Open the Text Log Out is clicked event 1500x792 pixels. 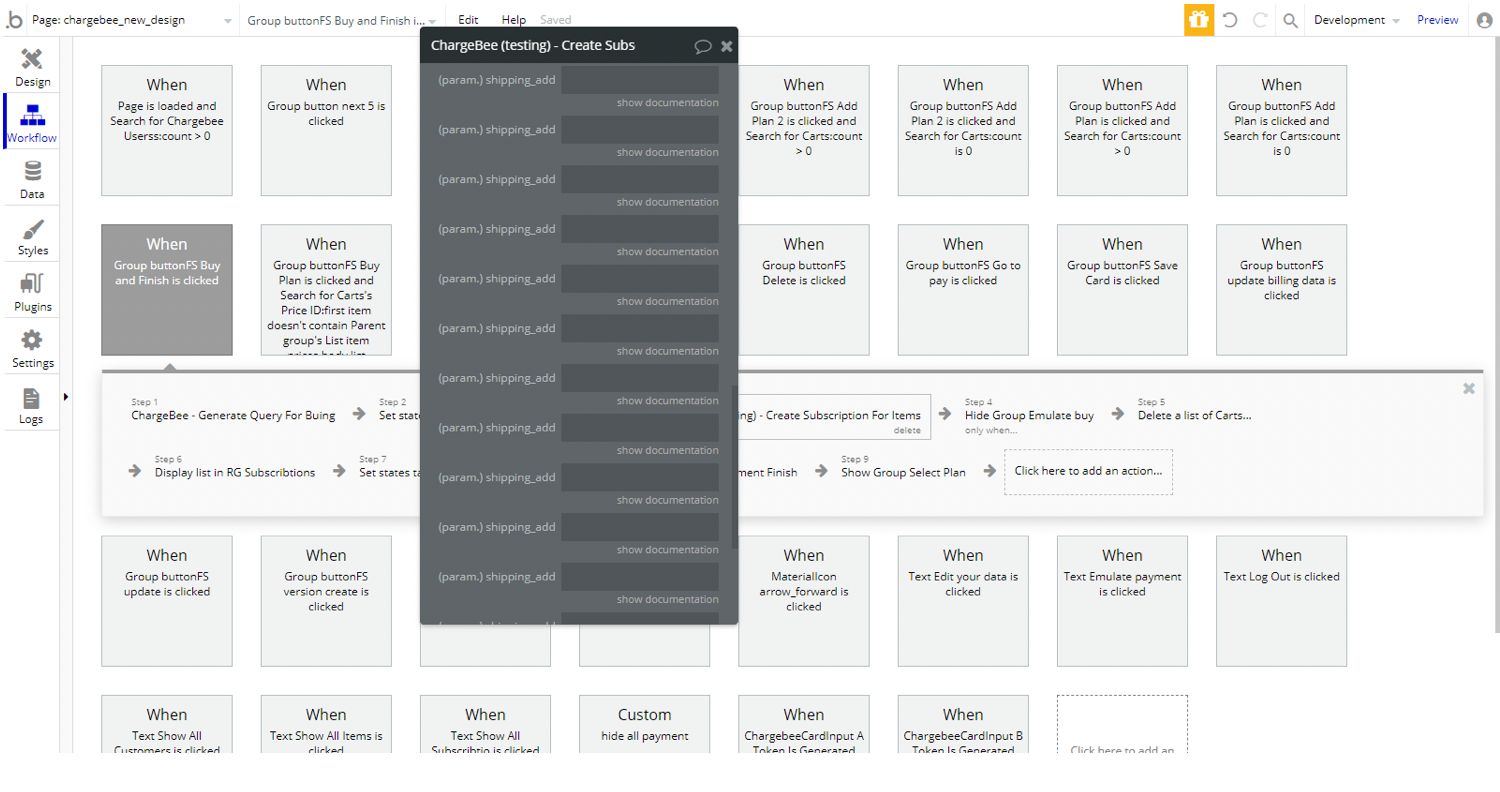pyautogui.click(x=1281, y=601)
